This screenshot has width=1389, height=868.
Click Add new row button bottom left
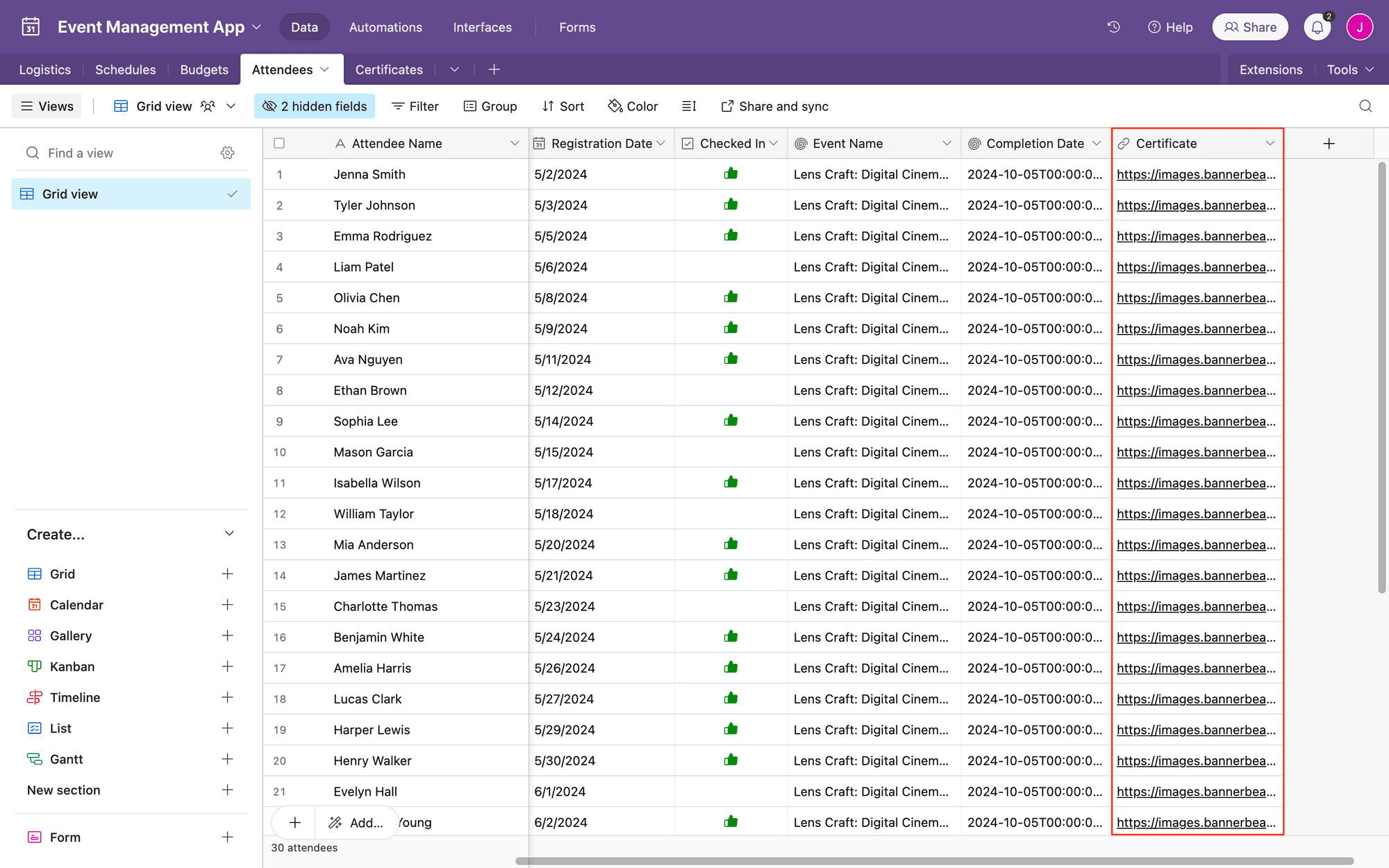coord(293,822)
